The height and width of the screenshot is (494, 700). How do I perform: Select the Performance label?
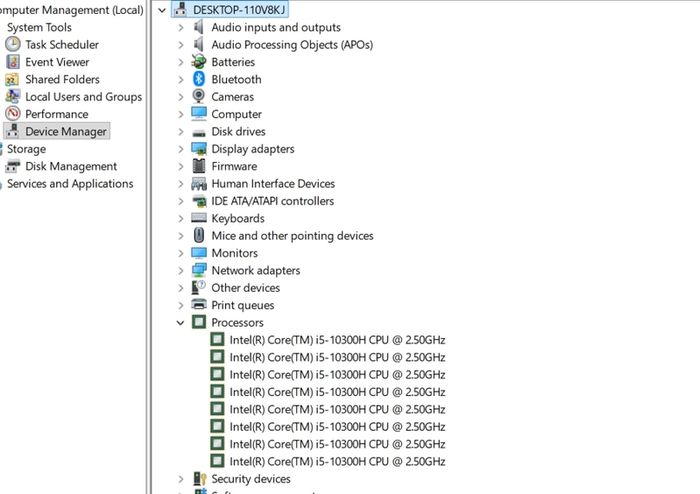[57, 114]
